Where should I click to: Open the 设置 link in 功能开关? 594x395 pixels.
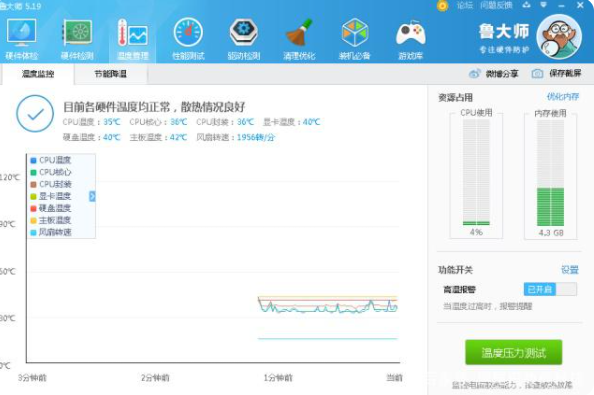point(570,270)
